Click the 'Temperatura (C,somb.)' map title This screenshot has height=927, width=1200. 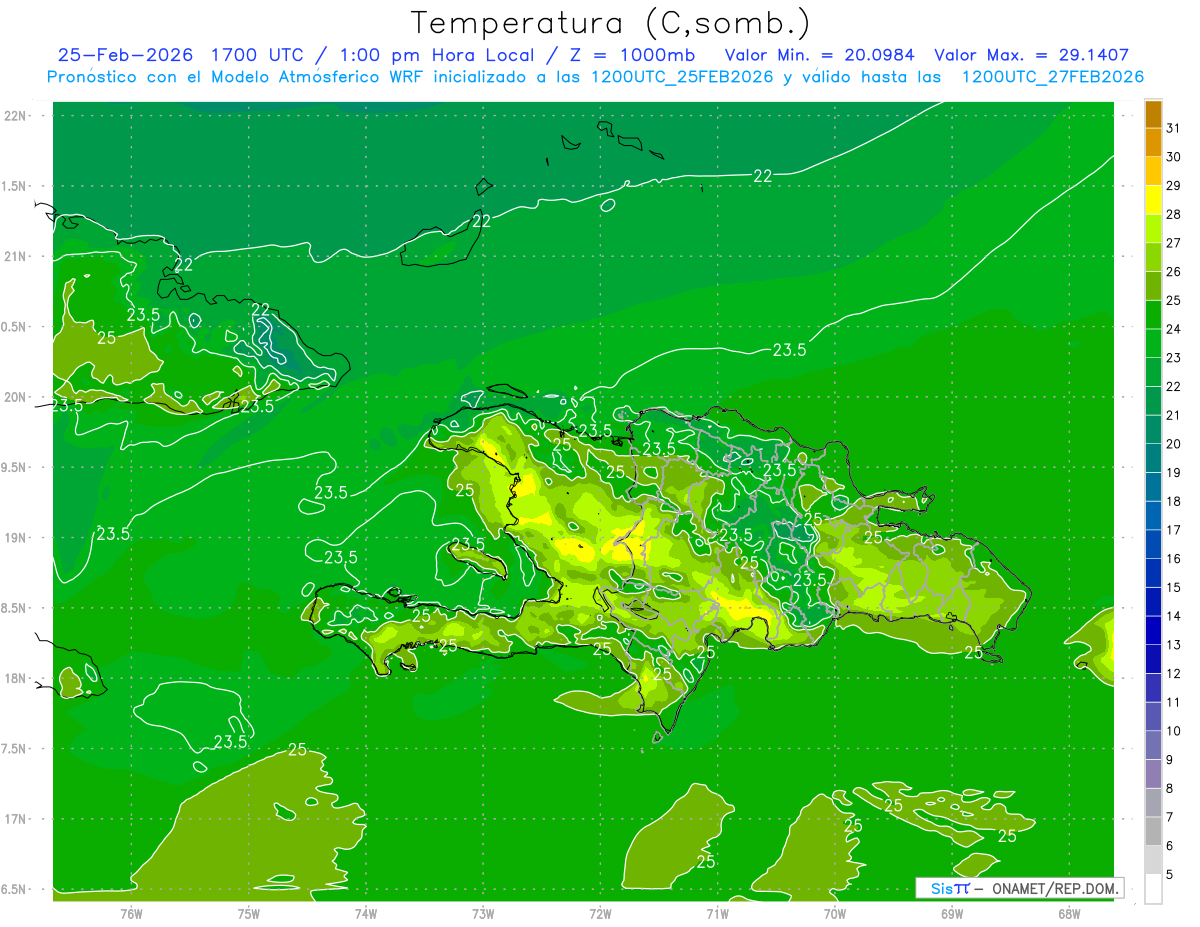click(611, 23)
